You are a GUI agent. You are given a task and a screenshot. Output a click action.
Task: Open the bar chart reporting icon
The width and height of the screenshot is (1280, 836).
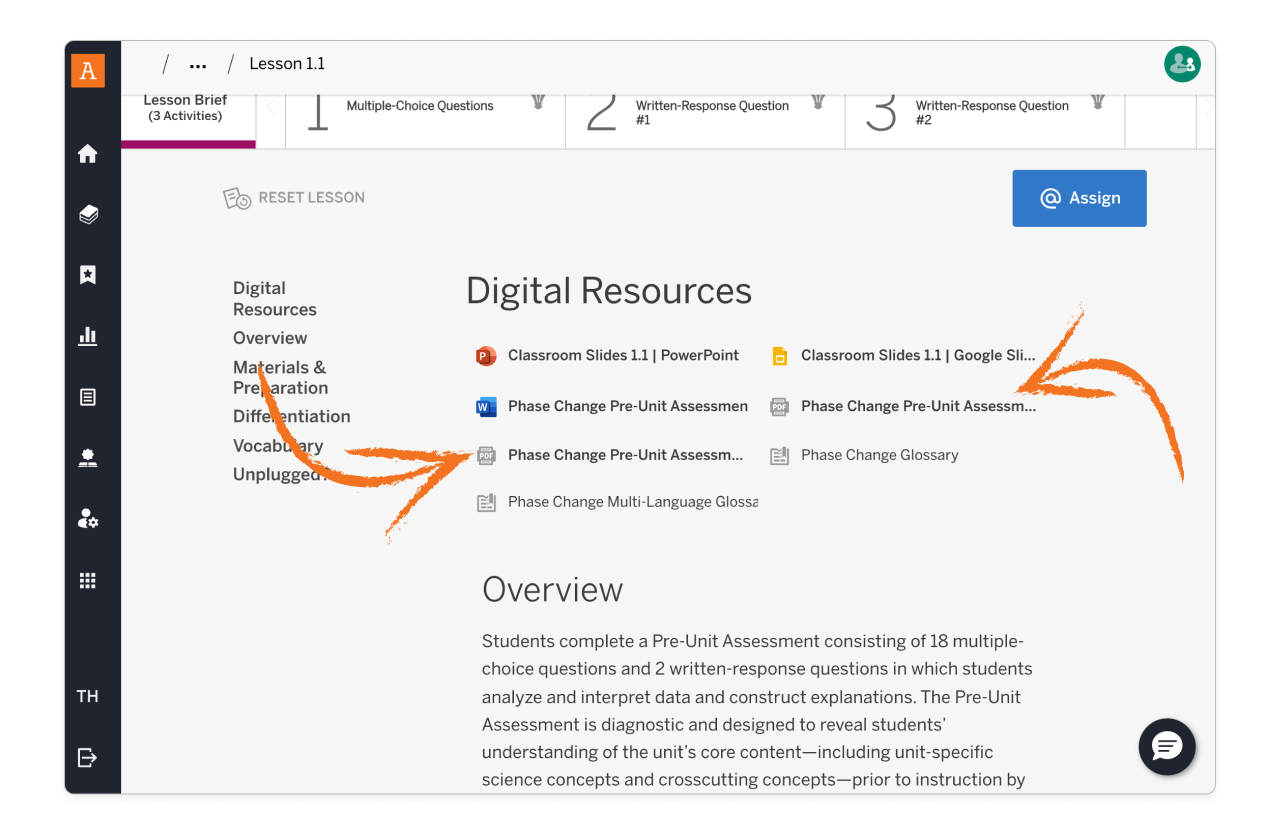point(88,335)
